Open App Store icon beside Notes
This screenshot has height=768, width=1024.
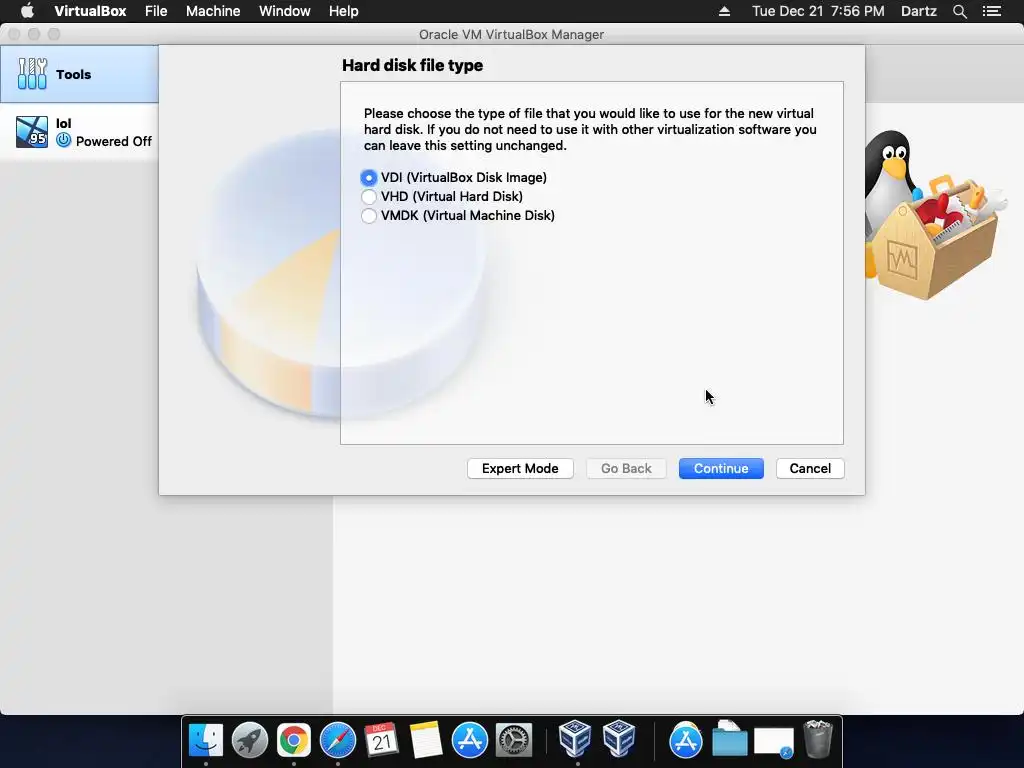(470, 740)
